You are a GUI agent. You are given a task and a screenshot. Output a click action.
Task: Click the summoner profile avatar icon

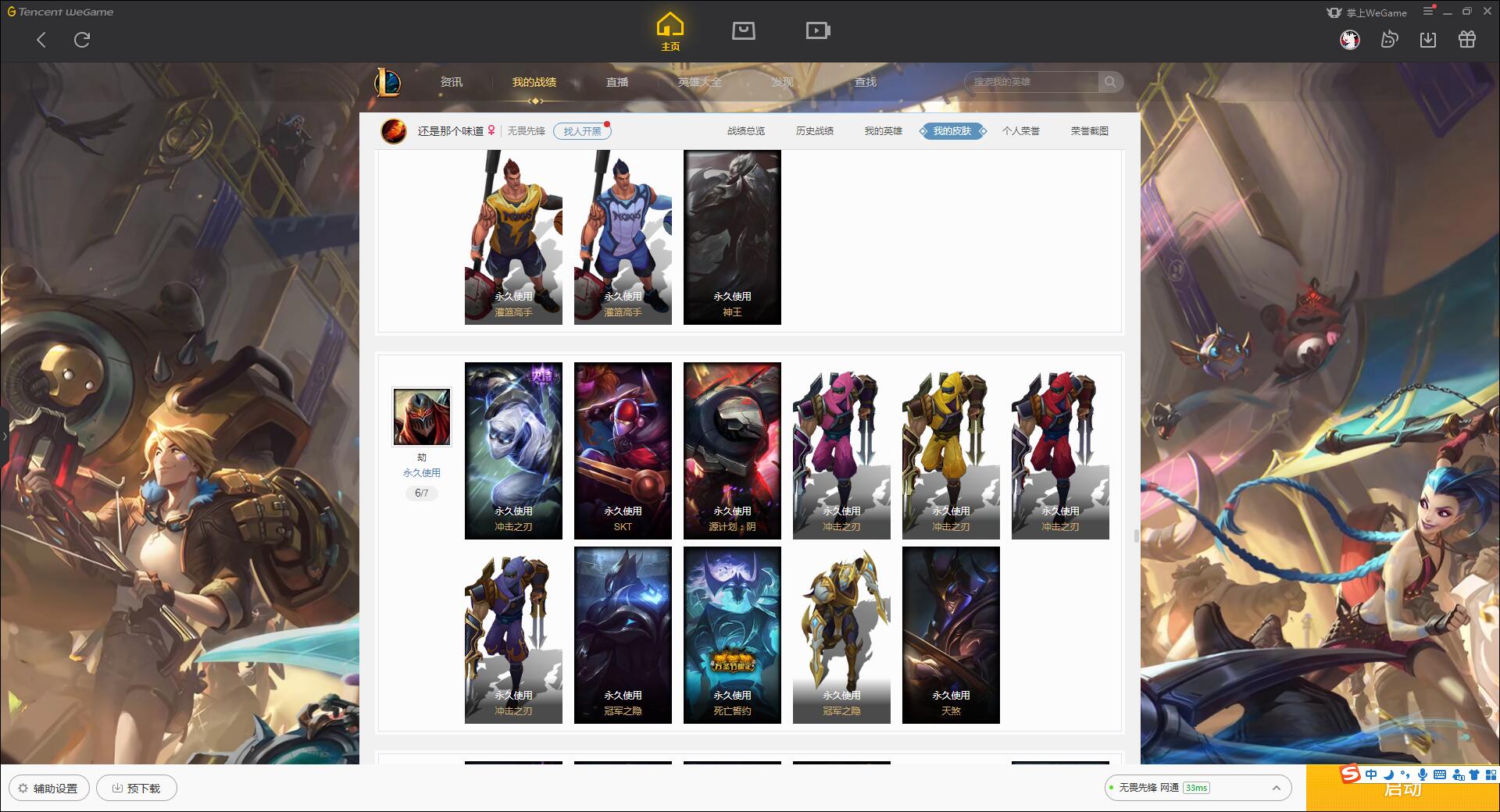click(394, 131)
